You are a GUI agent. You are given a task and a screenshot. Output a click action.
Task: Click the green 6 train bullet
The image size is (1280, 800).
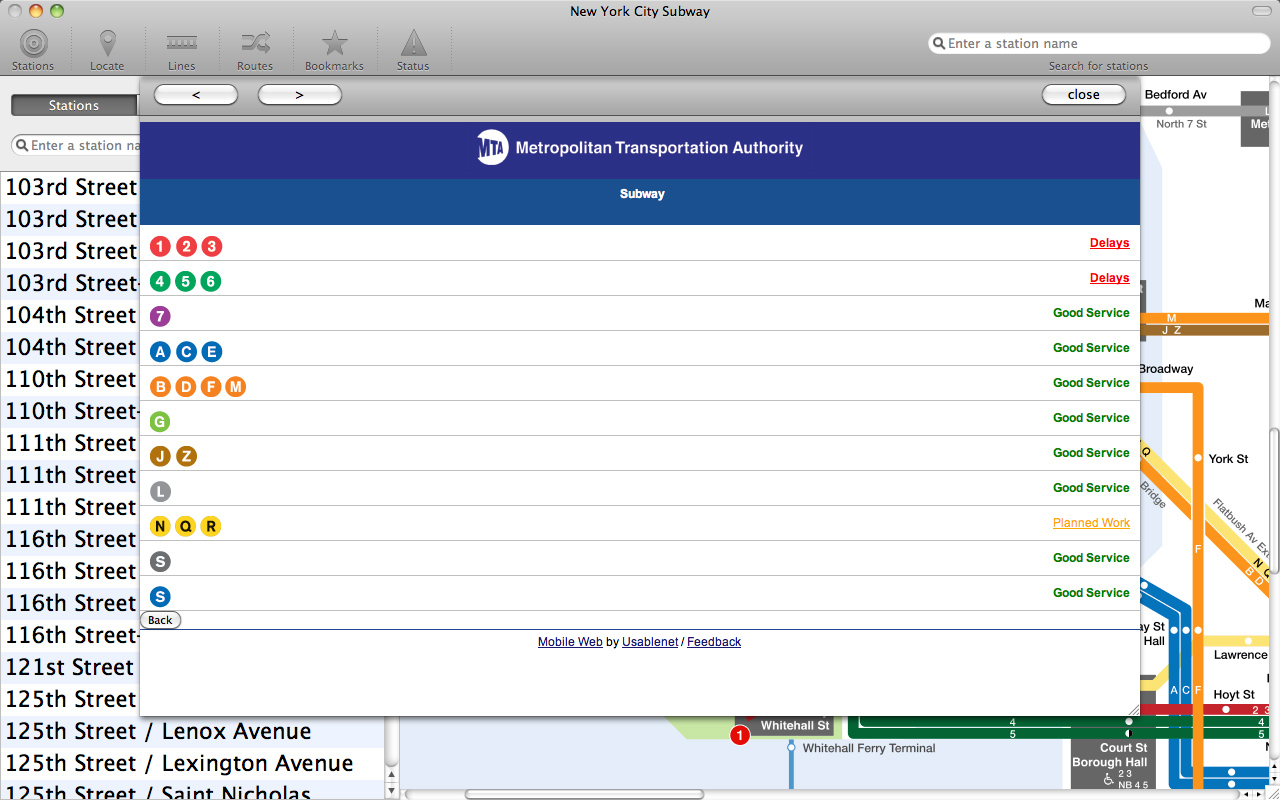[211, 281]
